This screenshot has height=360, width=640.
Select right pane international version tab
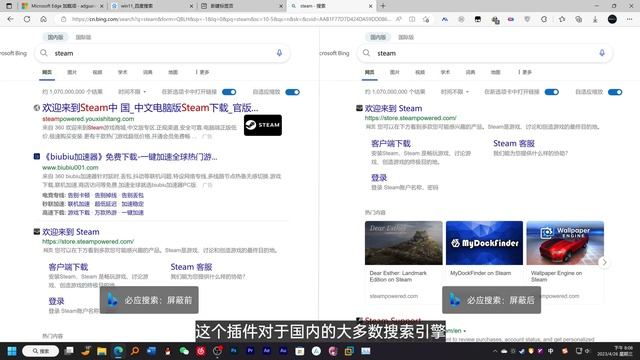pos(406,37)
